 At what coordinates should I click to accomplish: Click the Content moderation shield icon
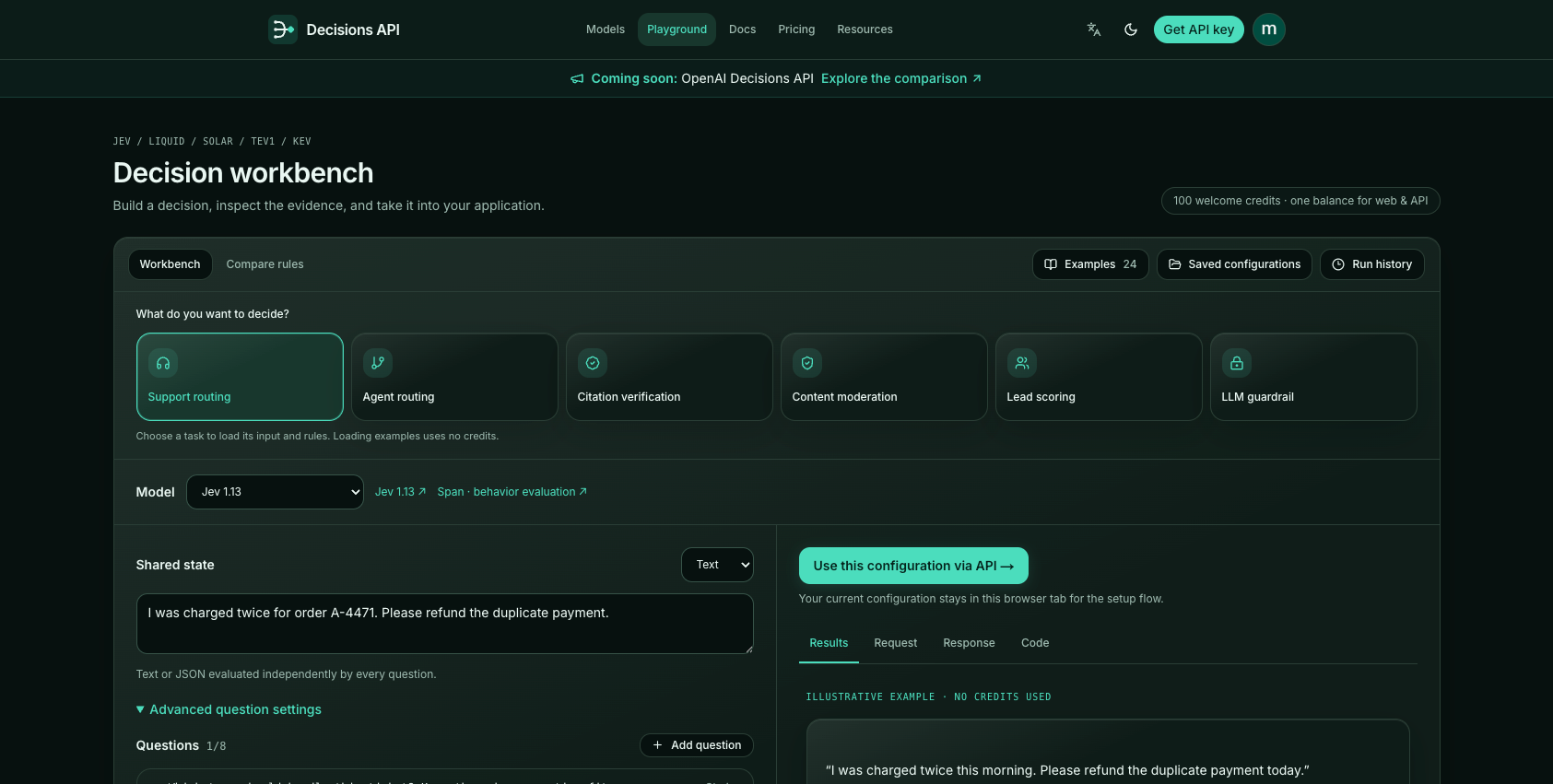pos(807,363)
